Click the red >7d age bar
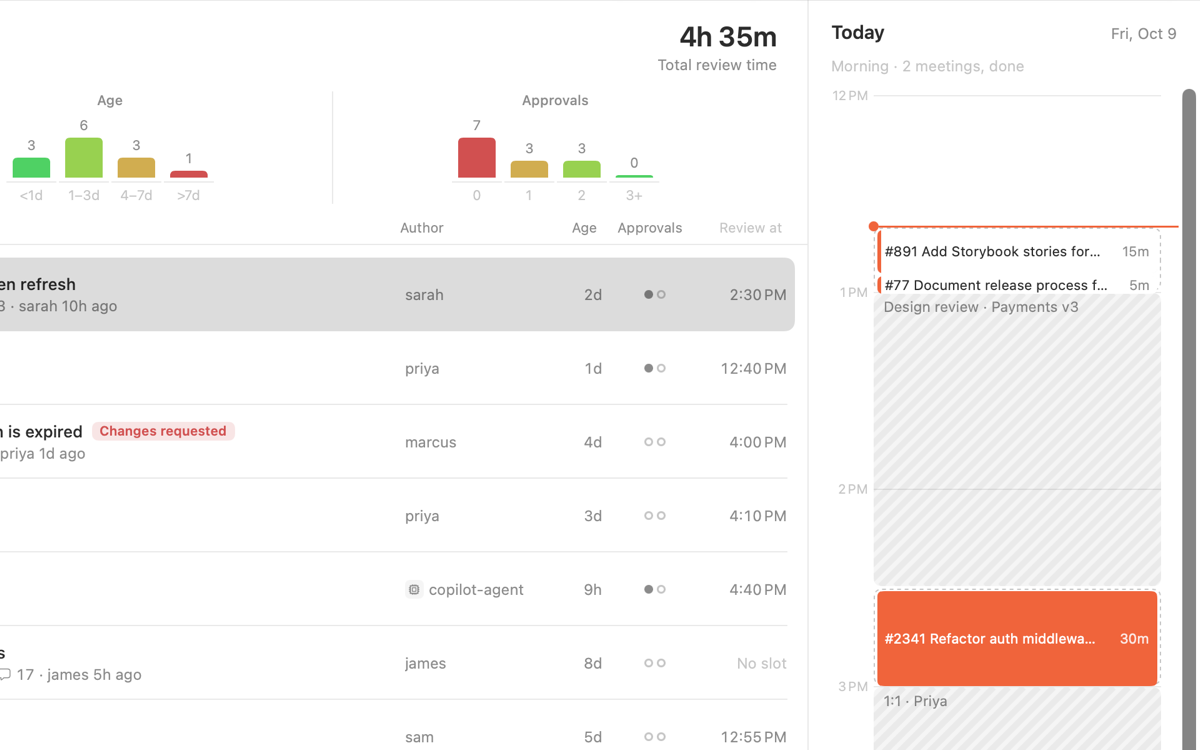The image size is (1200, 750). point(189,174)
